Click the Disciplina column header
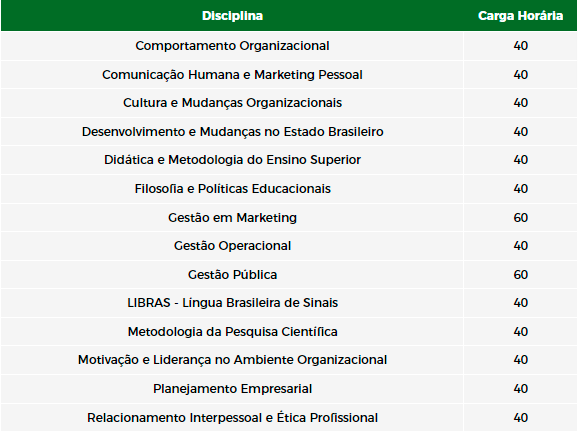This screenshot has width=578, height=432. pyautogui.click(x=232, y=16)
